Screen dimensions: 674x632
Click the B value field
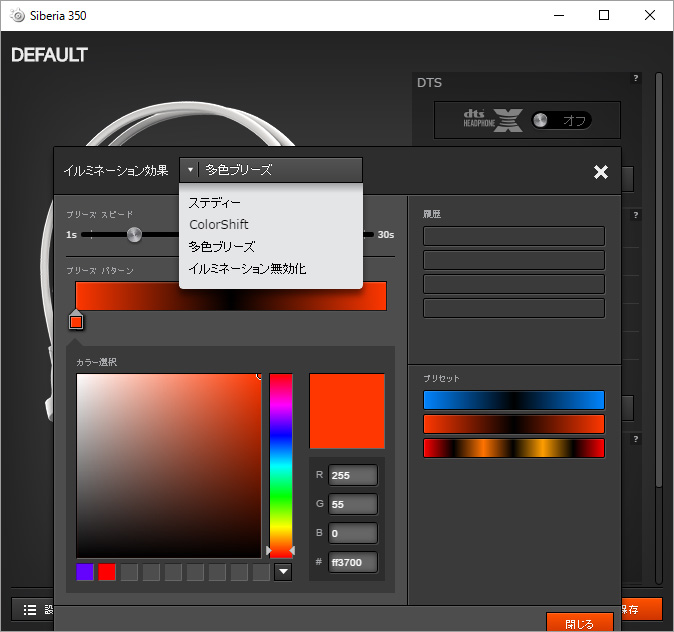353,533
